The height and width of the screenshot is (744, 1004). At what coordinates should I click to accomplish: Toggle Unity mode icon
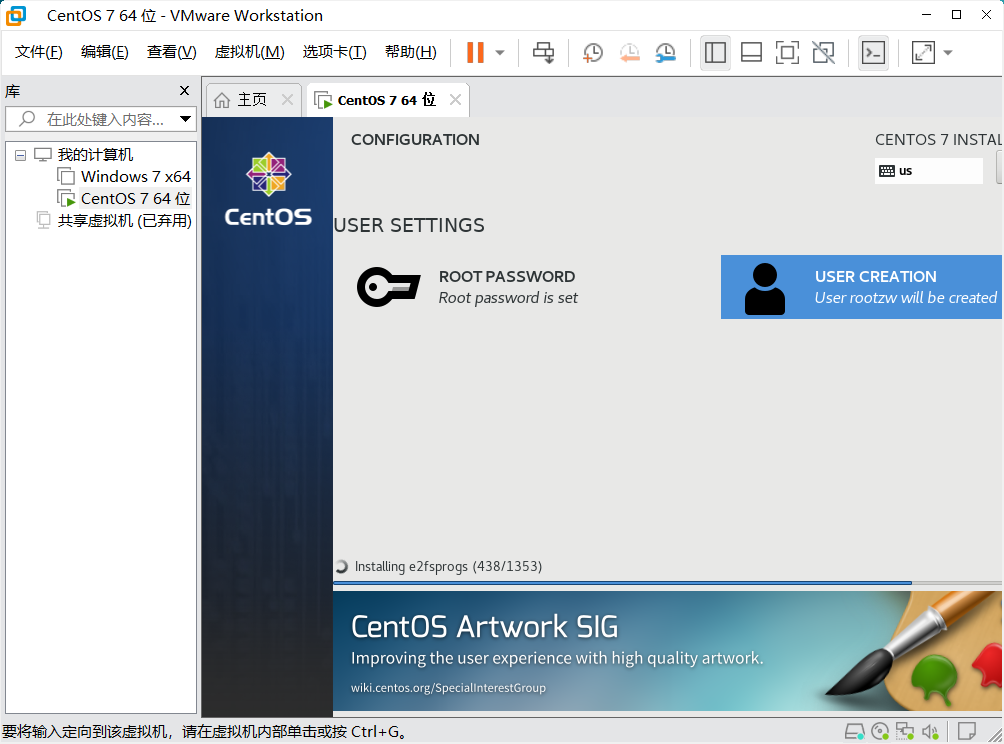point(823,53)
